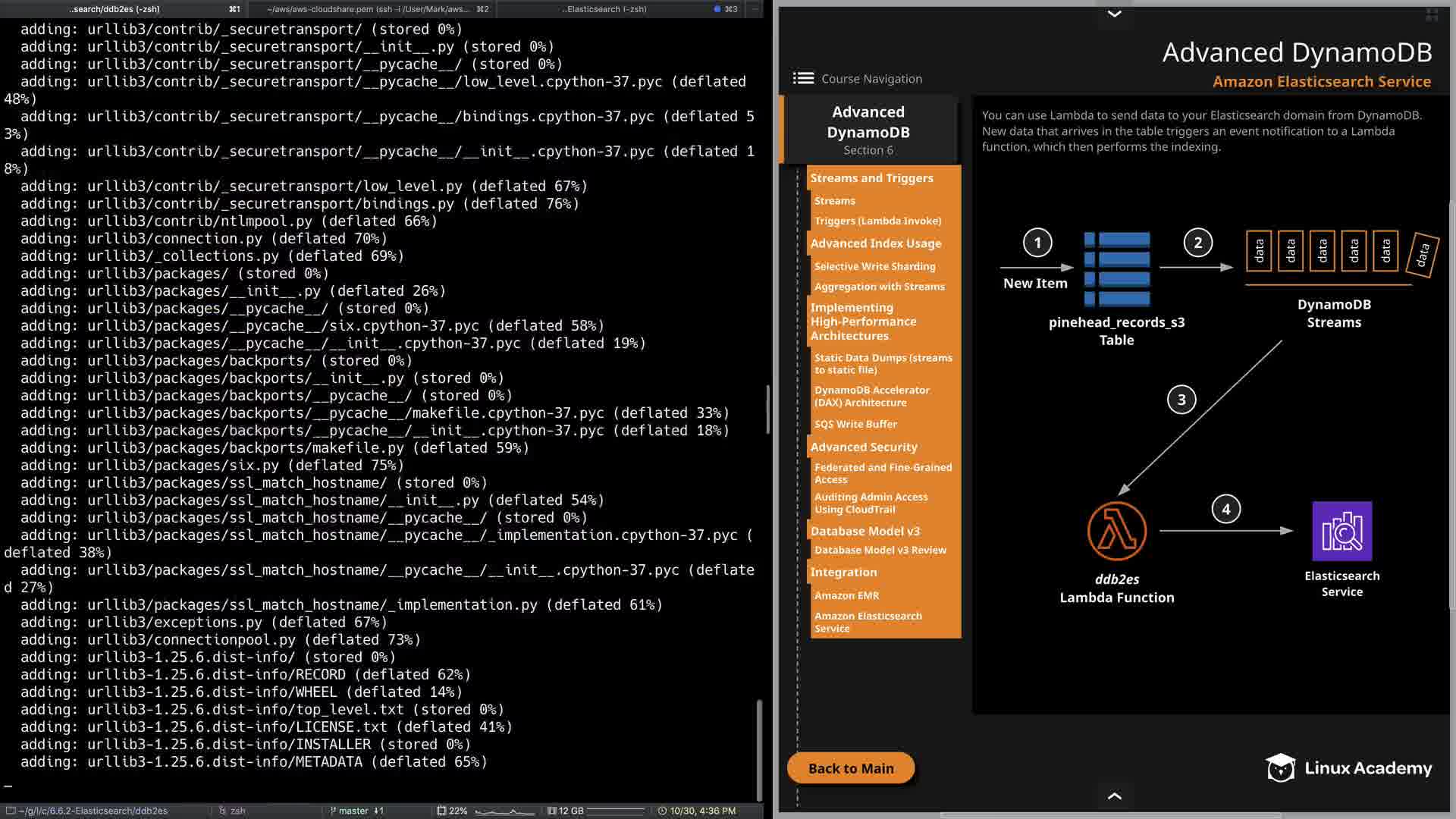Click the ddb2es Lambda function icon
1456x819 pixels.
click(x=1116, y=531)
